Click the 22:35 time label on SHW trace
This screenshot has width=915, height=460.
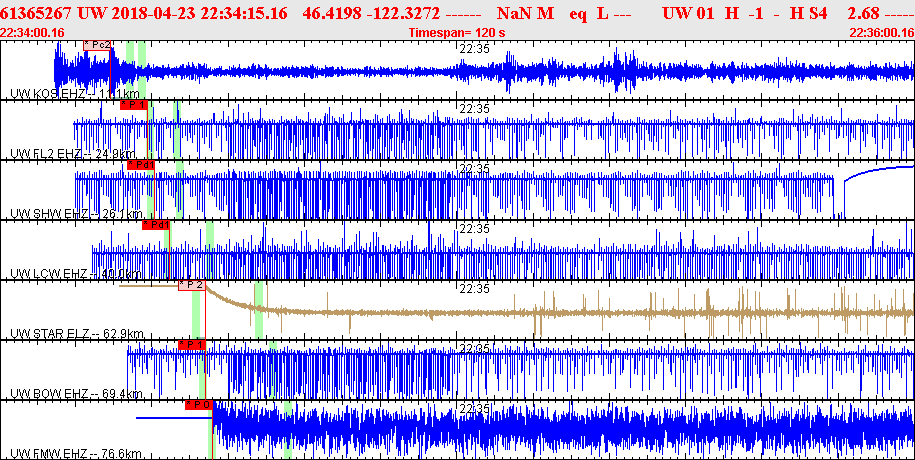(x=474, y=169)
